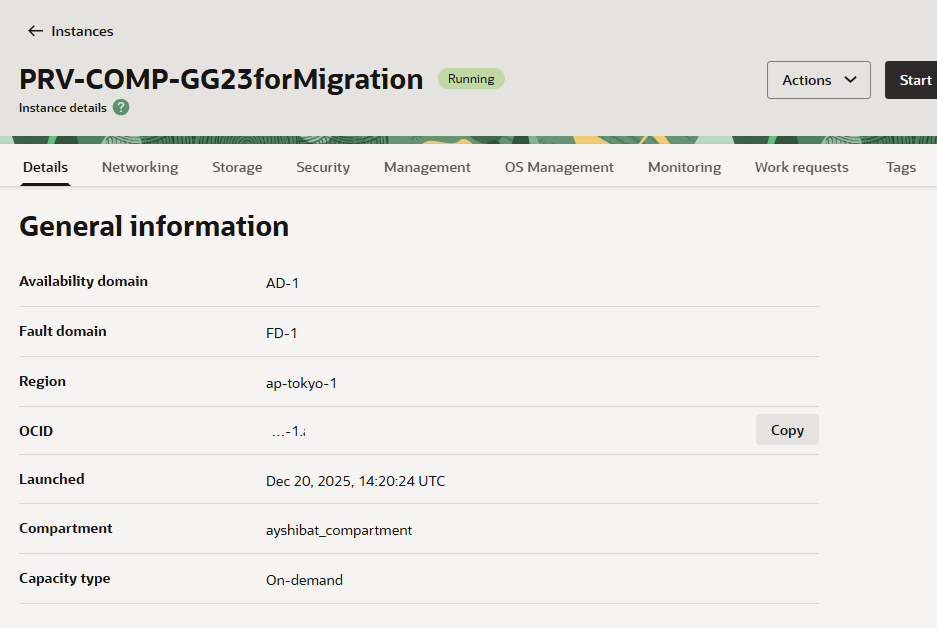This screenshot has height=628, width=937.
Task: Go to the Security tab
Action: pyautogui.click(x=323, y=167)
